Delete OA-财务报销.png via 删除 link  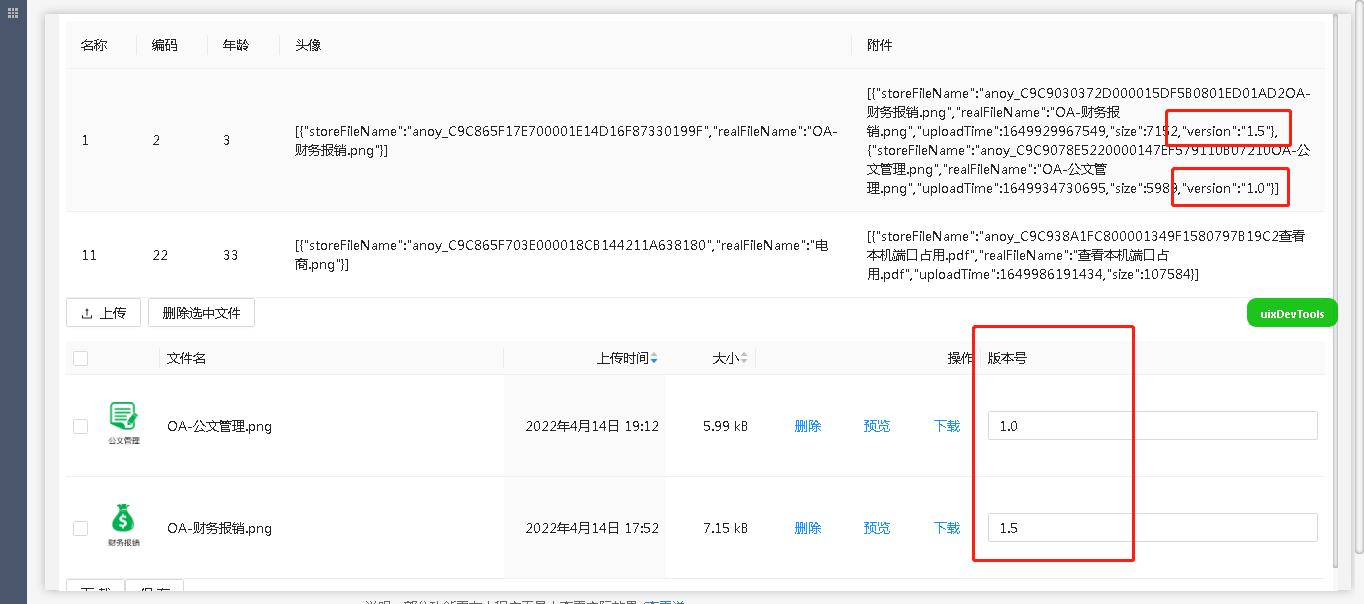808,528
